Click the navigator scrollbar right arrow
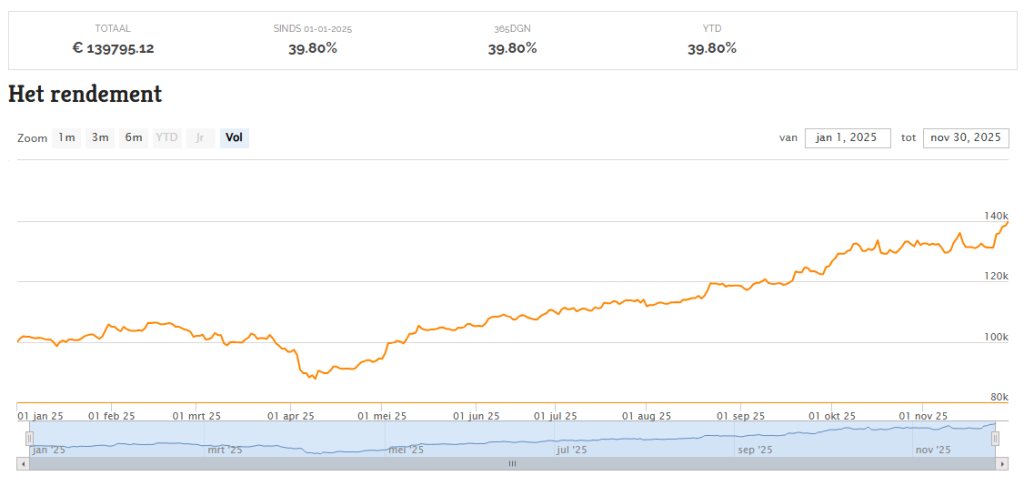The width and height of the screenshot is (1024, 486). coord(1000,464)
